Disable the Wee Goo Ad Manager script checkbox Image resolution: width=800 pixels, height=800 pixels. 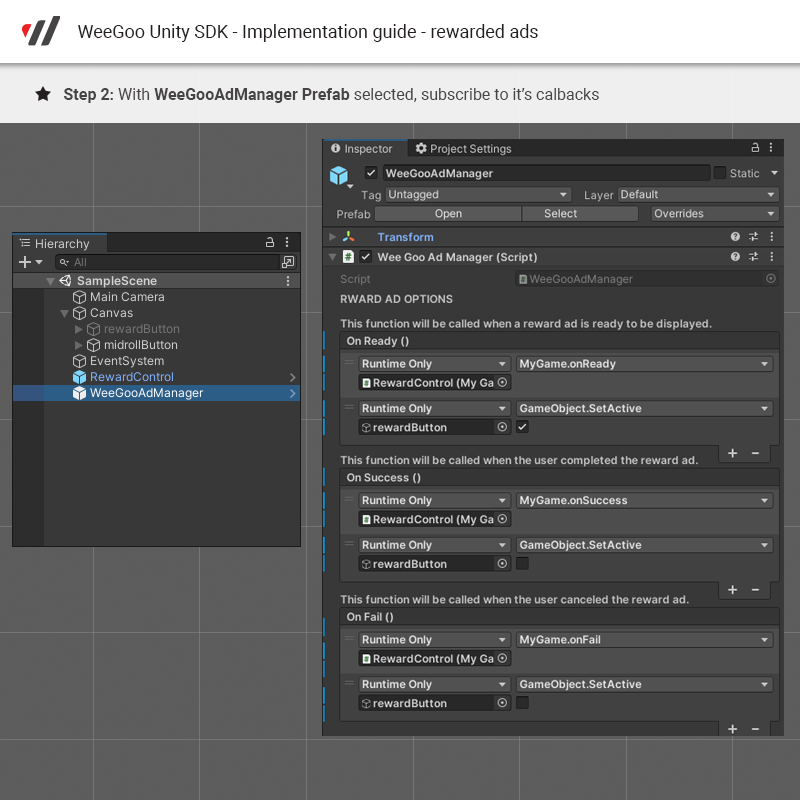coord(366,257)
